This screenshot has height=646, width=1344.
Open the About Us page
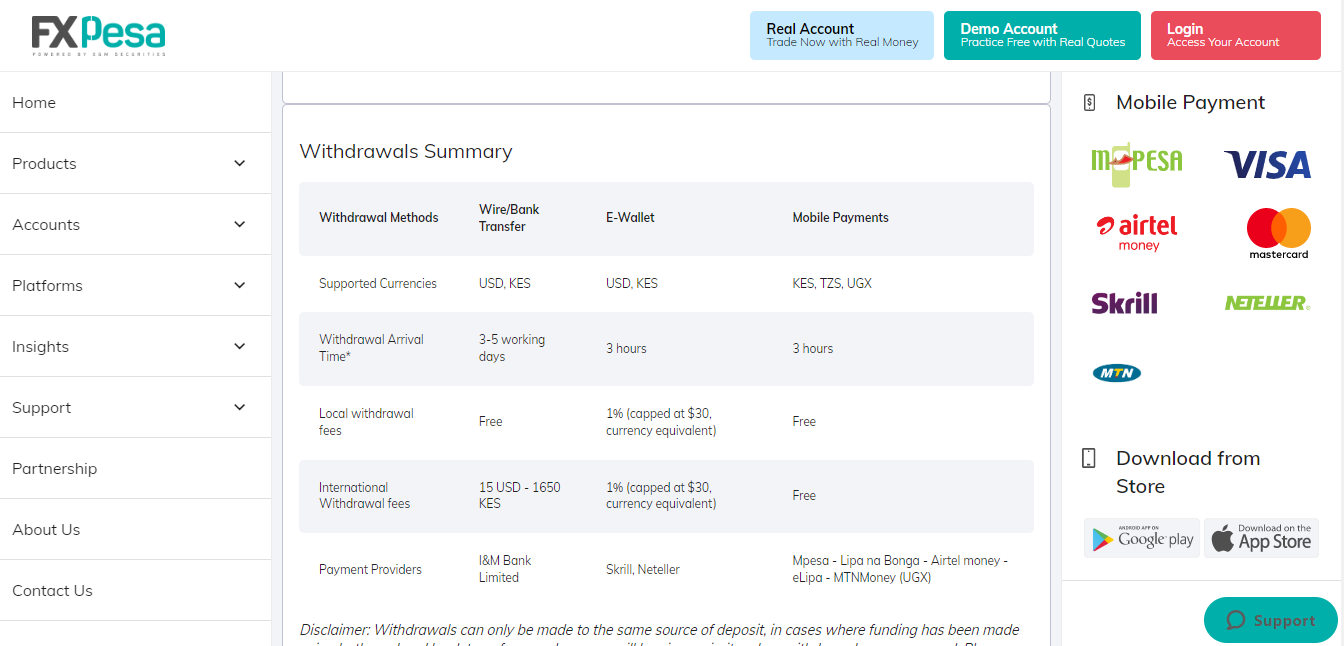[135, 529]
